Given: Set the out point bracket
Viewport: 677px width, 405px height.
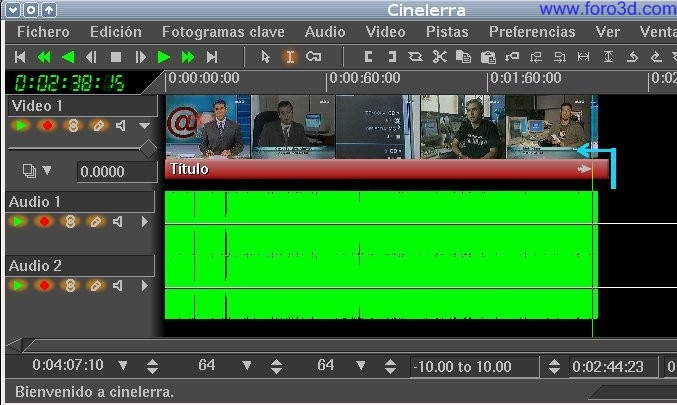Looking at the screenshot, I should click(392, 57).
